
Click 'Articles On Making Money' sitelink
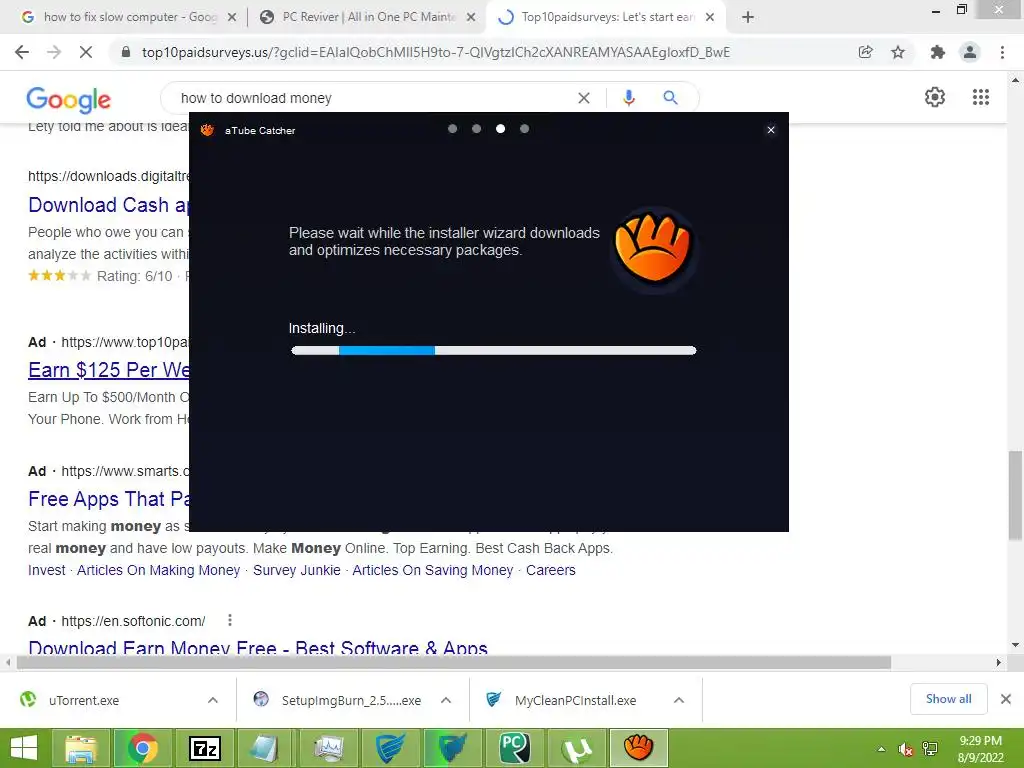[159, 570]
